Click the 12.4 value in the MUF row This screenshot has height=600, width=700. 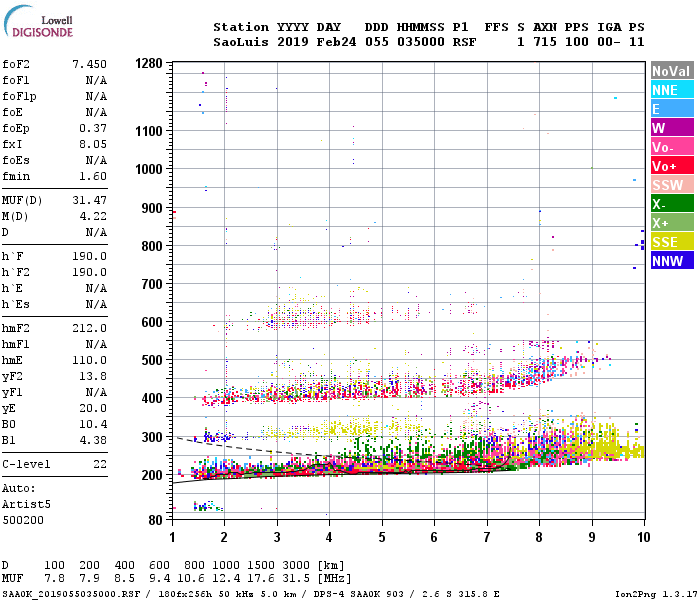point(226,579)
